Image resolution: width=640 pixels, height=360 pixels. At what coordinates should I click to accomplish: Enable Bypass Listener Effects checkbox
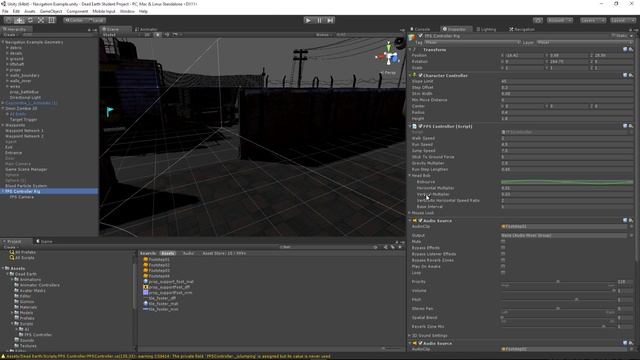point(503,254)
